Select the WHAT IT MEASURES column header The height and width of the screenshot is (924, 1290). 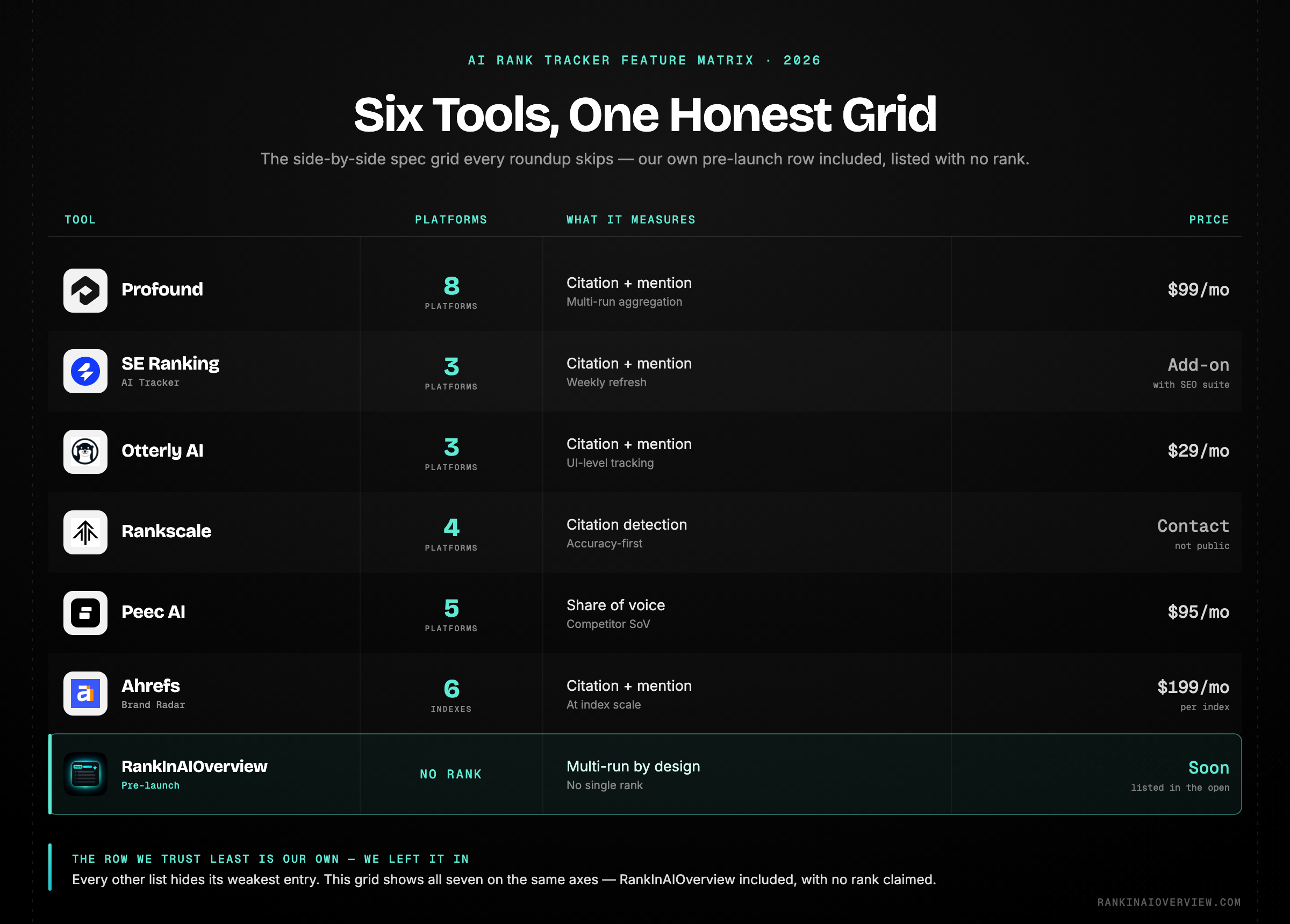pyautogui.click(x=631, y=220)
